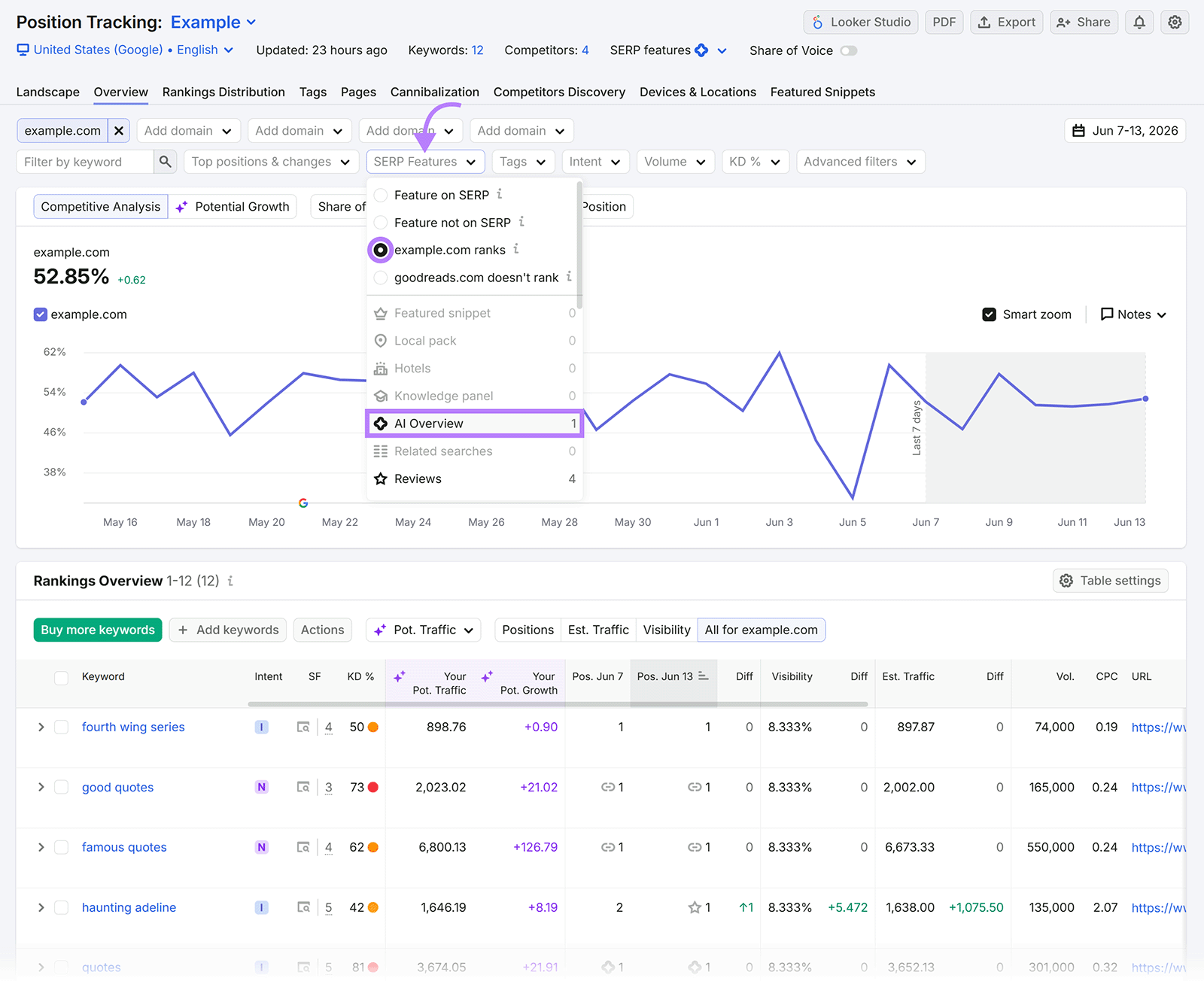Uncheck example.com chart legend checkbox
Image resolution: width=1204 pixels, height=984 pixels.
point(41,314)
